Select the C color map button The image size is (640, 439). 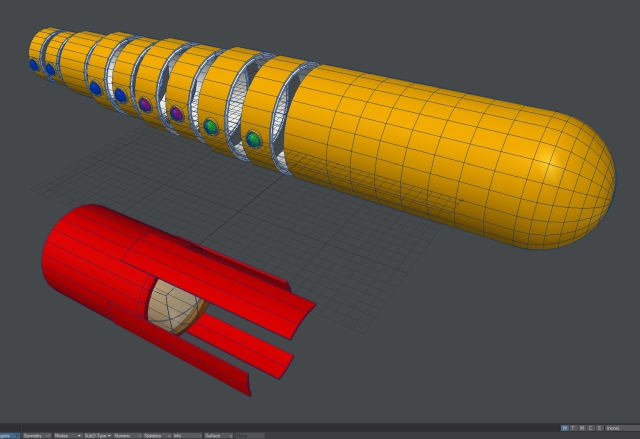591,428
